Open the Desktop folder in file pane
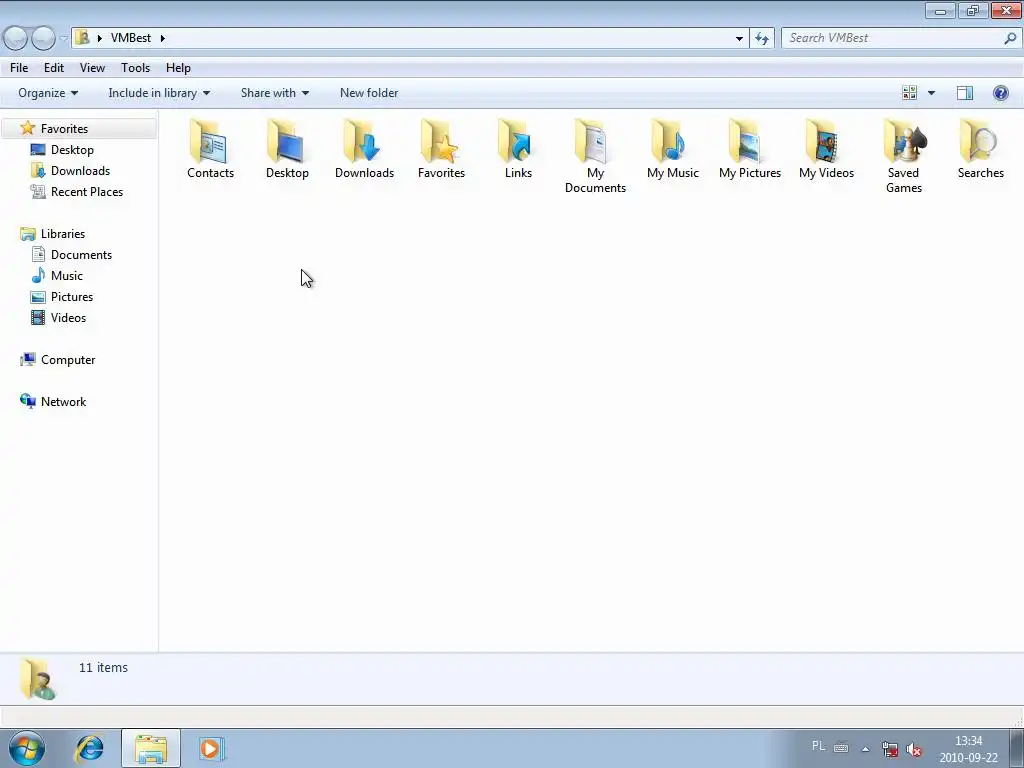The image size is (1024, 768). 287,149
